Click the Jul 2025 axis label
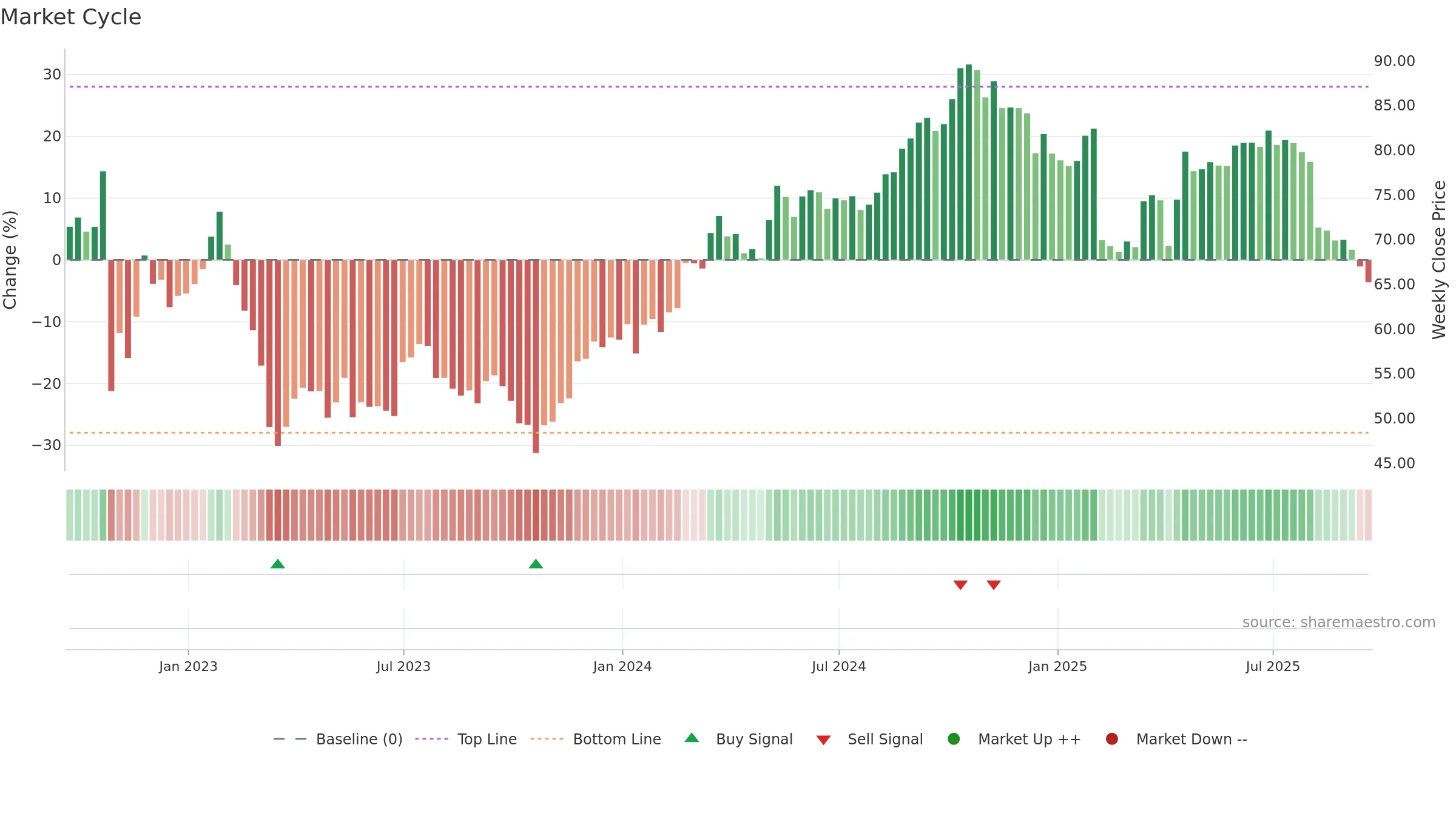This screenshot has width=1456, height=819. [x=1273, y=666]
